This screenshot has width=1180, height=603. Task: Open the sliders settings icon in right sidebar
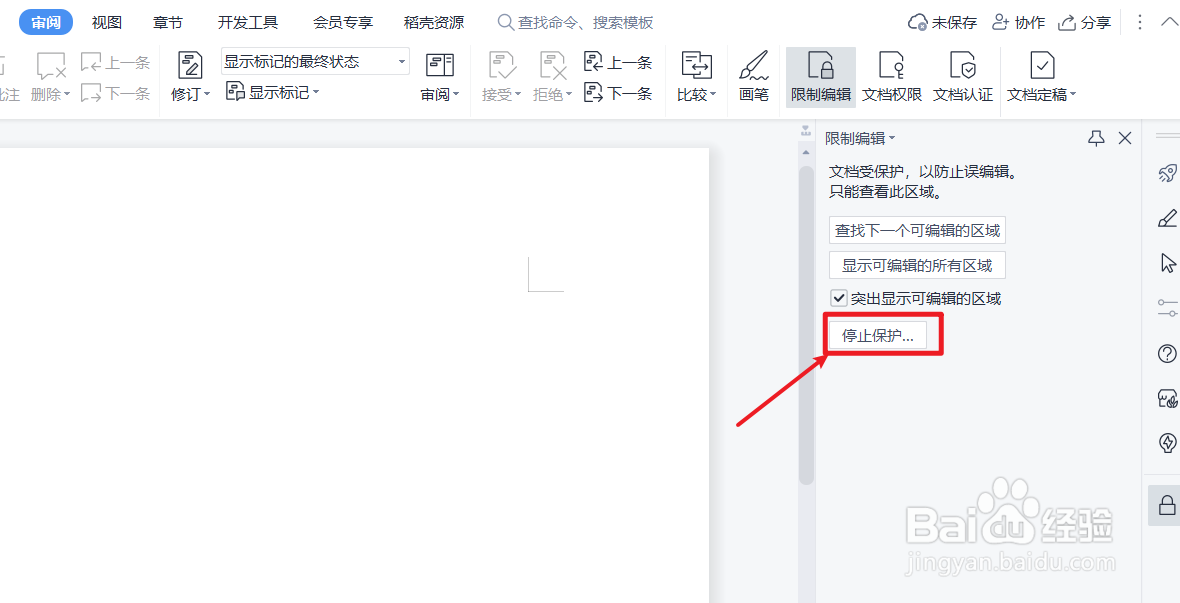point(1167,307)
